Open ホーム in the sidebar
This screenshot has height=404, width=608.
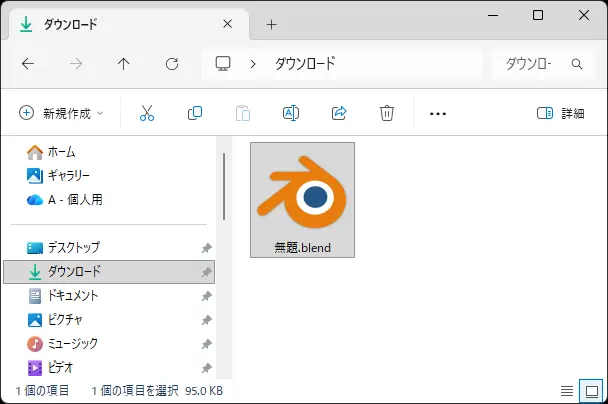tap(51, 152)
